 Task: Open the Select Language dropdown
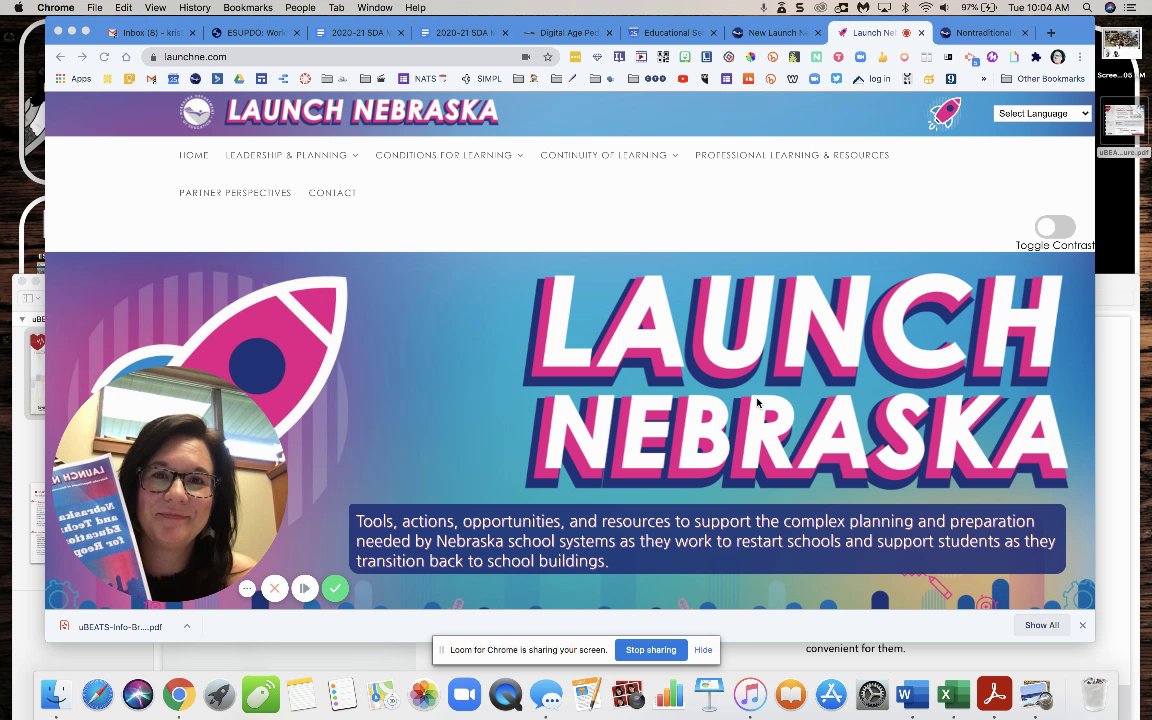(x=1042, y=113)
